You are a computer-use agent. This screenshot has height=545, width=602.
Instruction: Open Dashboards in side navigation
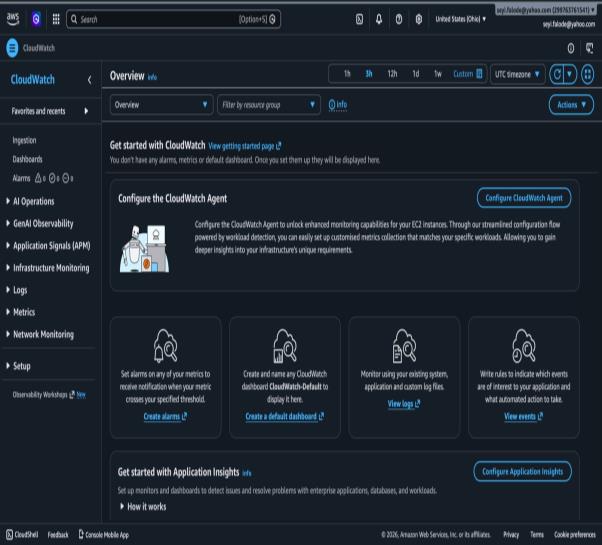click(27, 159)
